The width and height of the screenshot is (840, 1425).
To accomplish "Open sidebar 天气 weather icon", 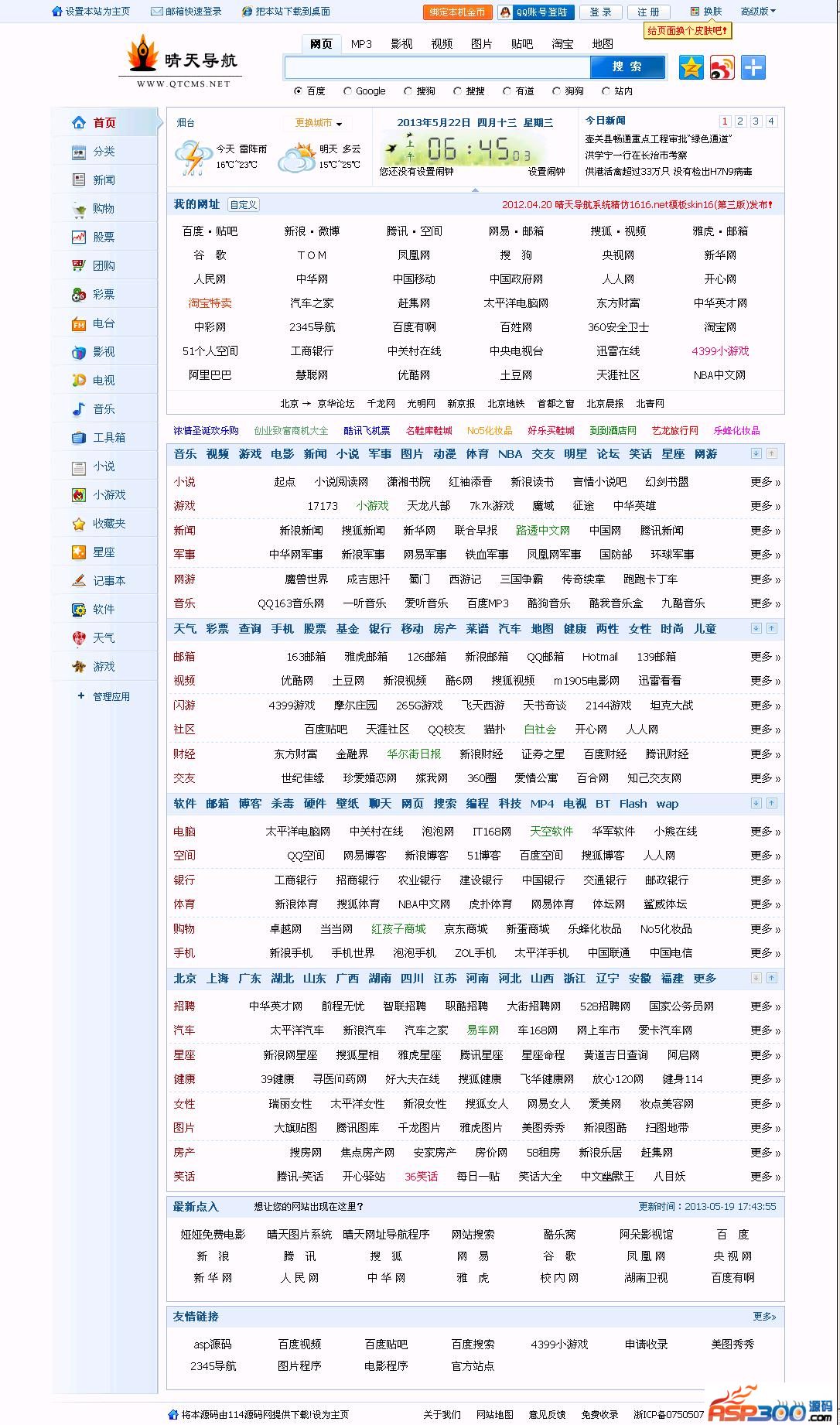I will 78,637.
